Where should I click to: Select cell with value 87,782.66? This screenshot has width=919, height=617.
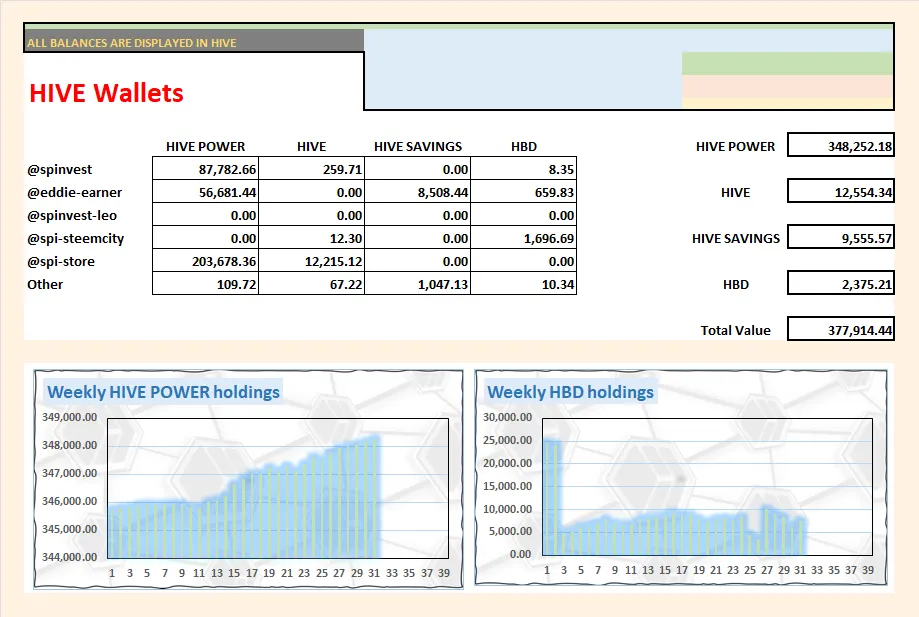coord(206,169)
